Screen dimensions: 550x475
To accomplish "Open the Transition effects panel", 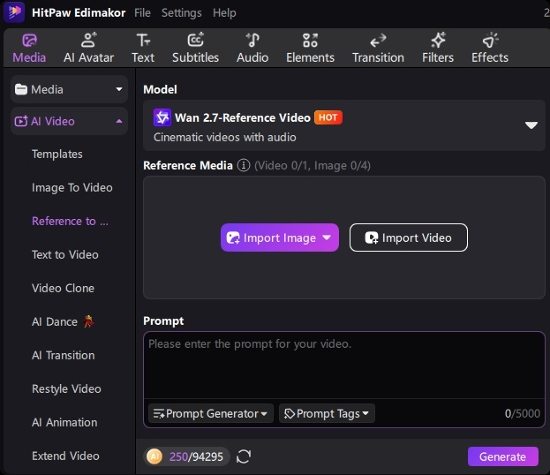I will click(x=378, y=48).
